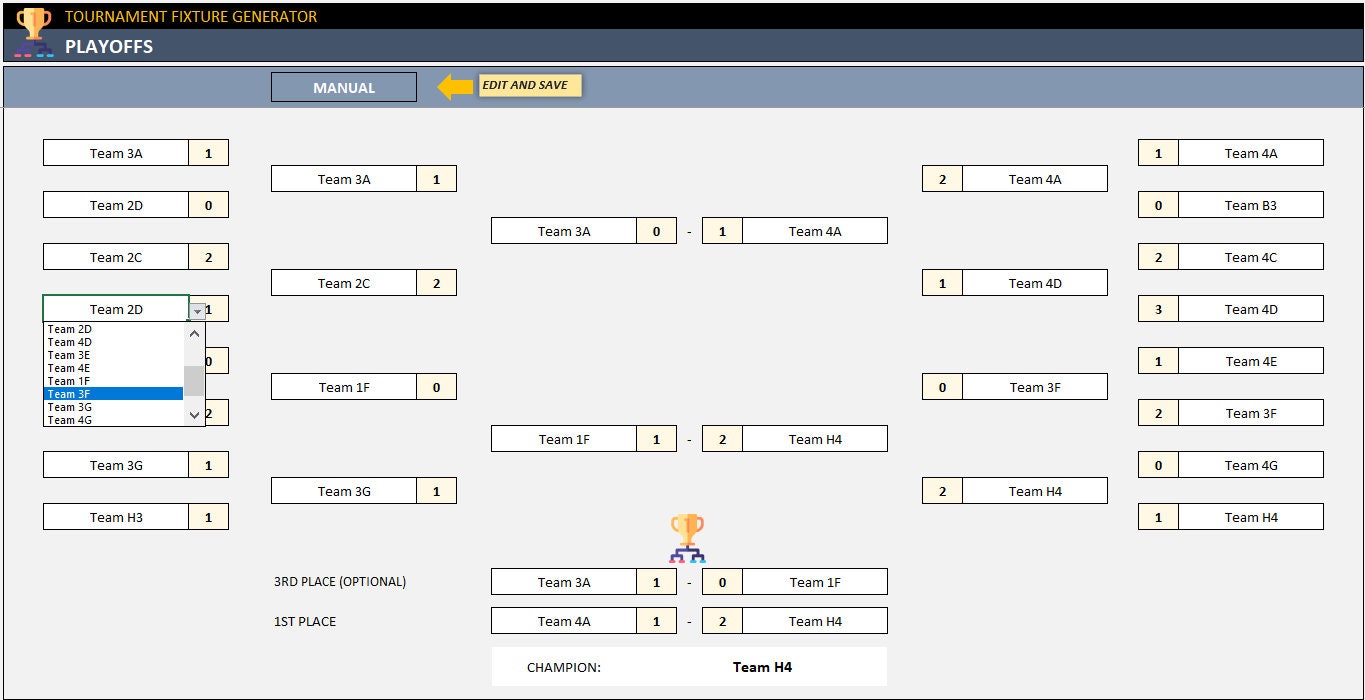This screenshot has height=700, width=1365.
Task: Click the trophy icon above the finals section
Action: 688,526
